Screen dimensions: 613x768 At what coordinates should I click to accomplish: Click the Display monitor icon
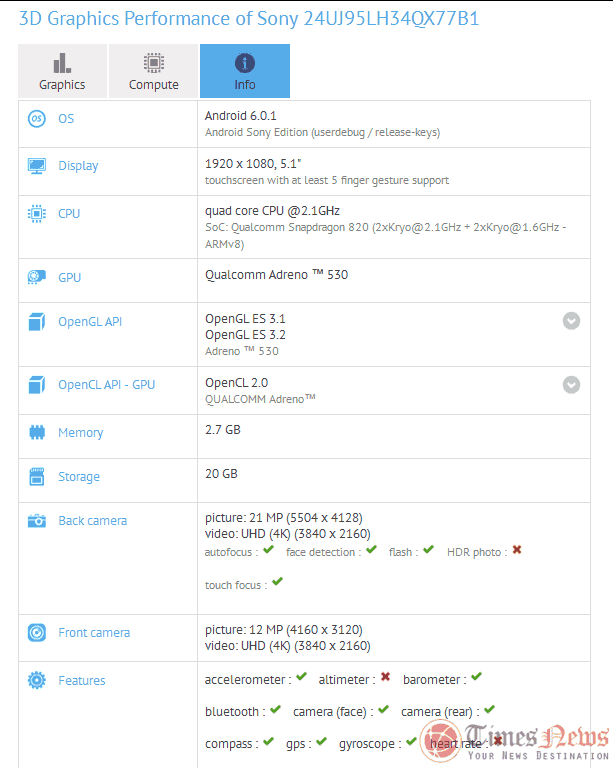(x=37, y=166)
